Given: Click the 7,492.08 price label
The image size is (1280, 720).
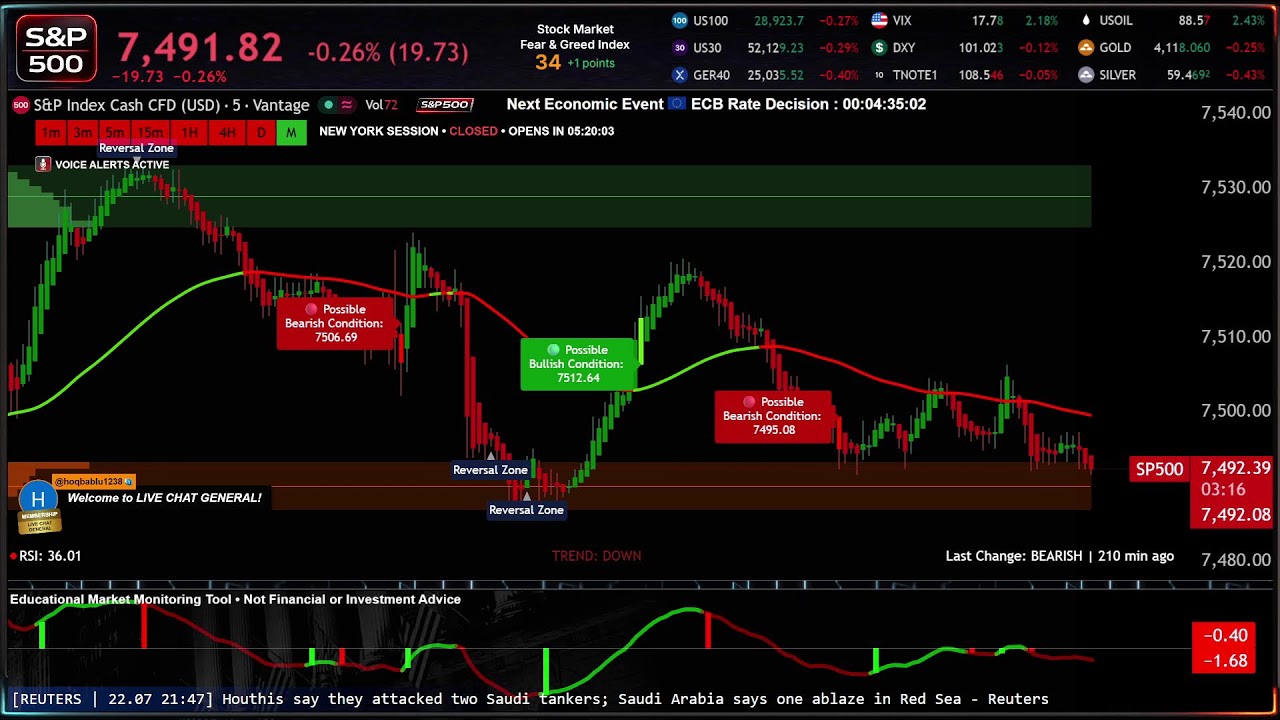Looking at the screenshot, I should tap(1235, 515).
